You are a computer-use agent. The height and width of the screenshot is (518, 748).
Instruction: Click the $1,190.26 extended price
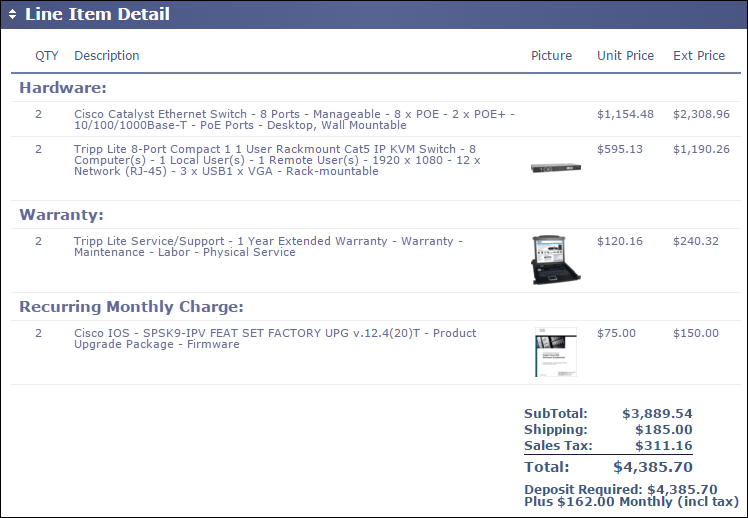(x=701, y=149)
